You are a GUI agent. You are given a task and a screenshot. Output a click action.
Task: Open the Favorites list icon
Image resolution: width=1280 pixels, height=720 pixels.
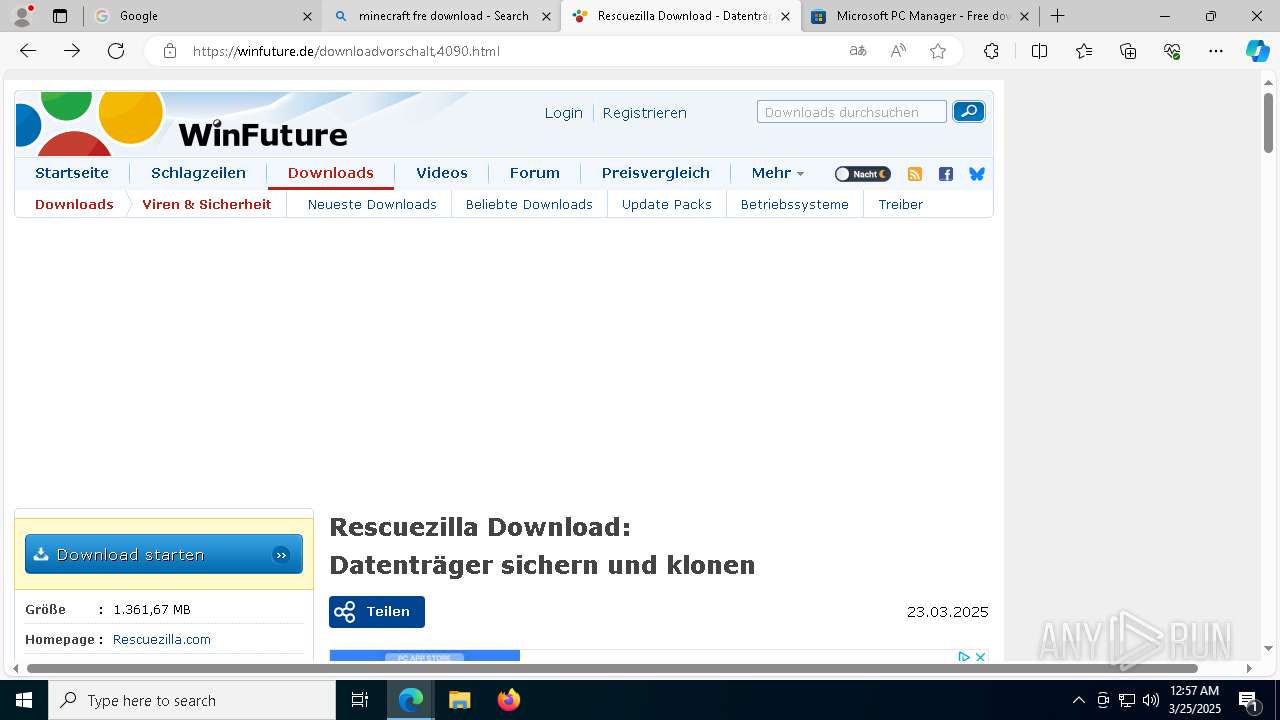[1084, 51]
